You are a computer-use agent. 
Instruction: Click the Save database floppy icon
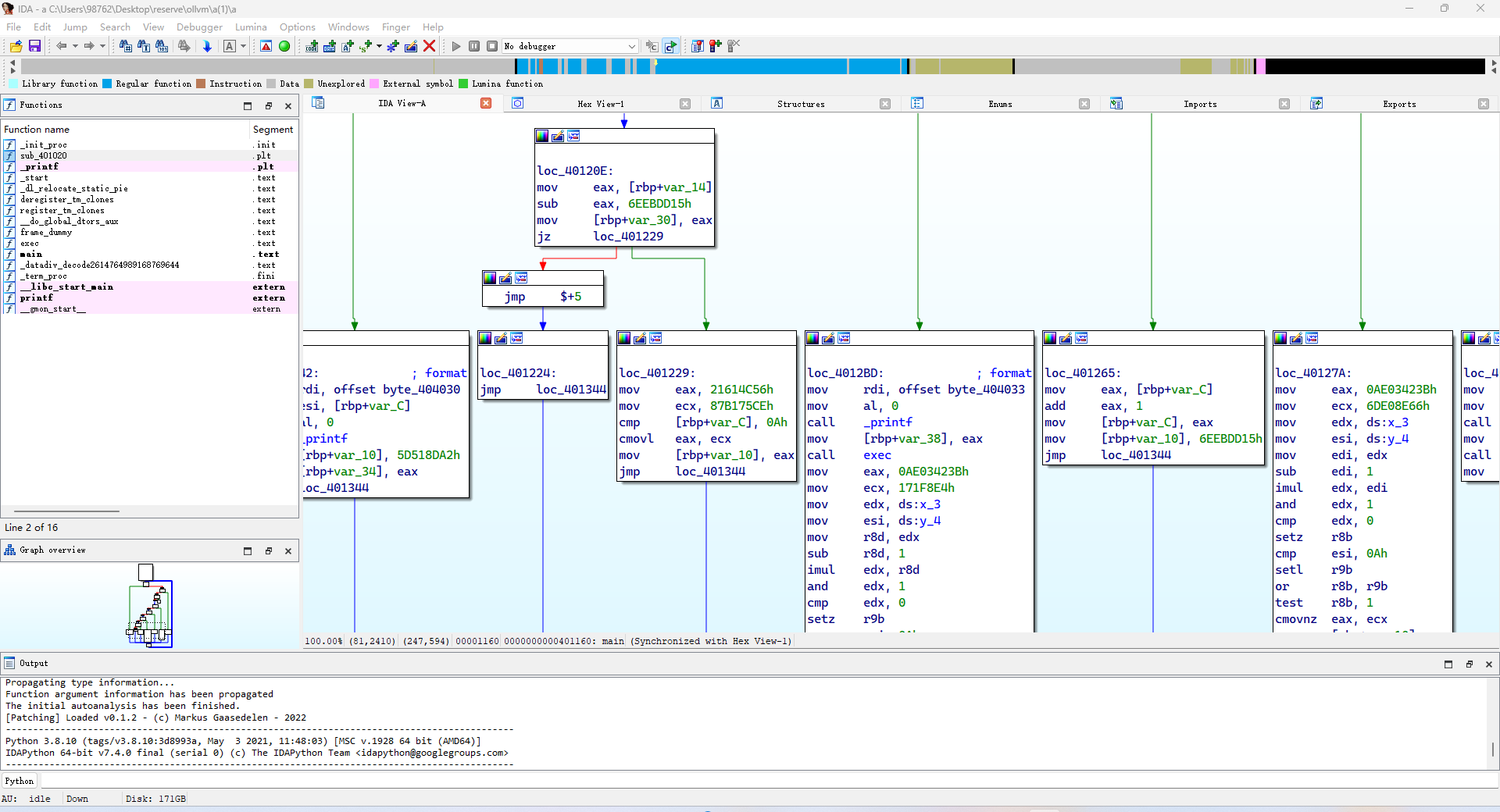34,46
